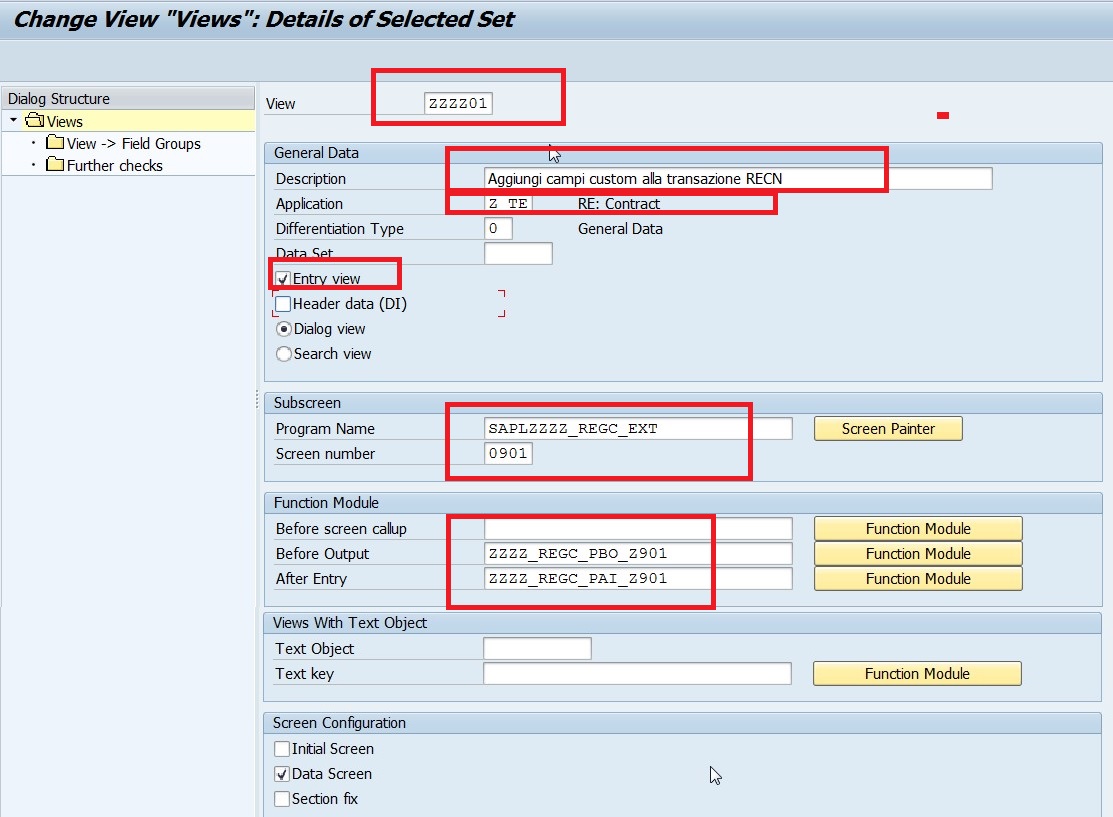This screenshot has height=817, width=1113.
Task: Click Function Module beside "Before Output"
Action: pos(917,553)
